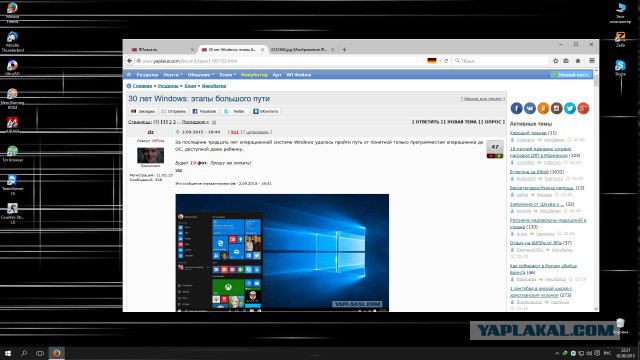Open Action Center notifications icon
Image resolution: width=640 pixels, height=360 pixels.
pyautogui.click(x=597, y=353)
